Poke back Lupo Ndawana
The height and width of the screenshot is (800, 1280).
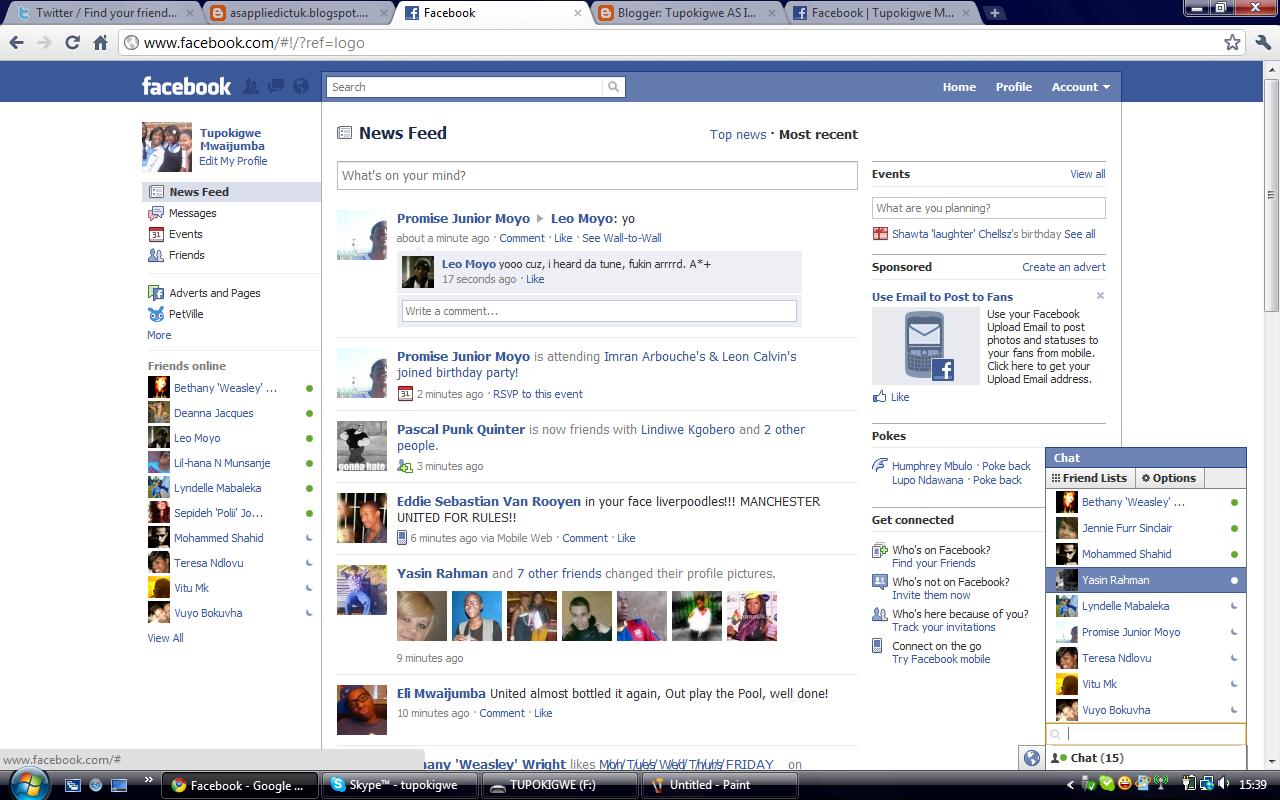tap(998, 480)
